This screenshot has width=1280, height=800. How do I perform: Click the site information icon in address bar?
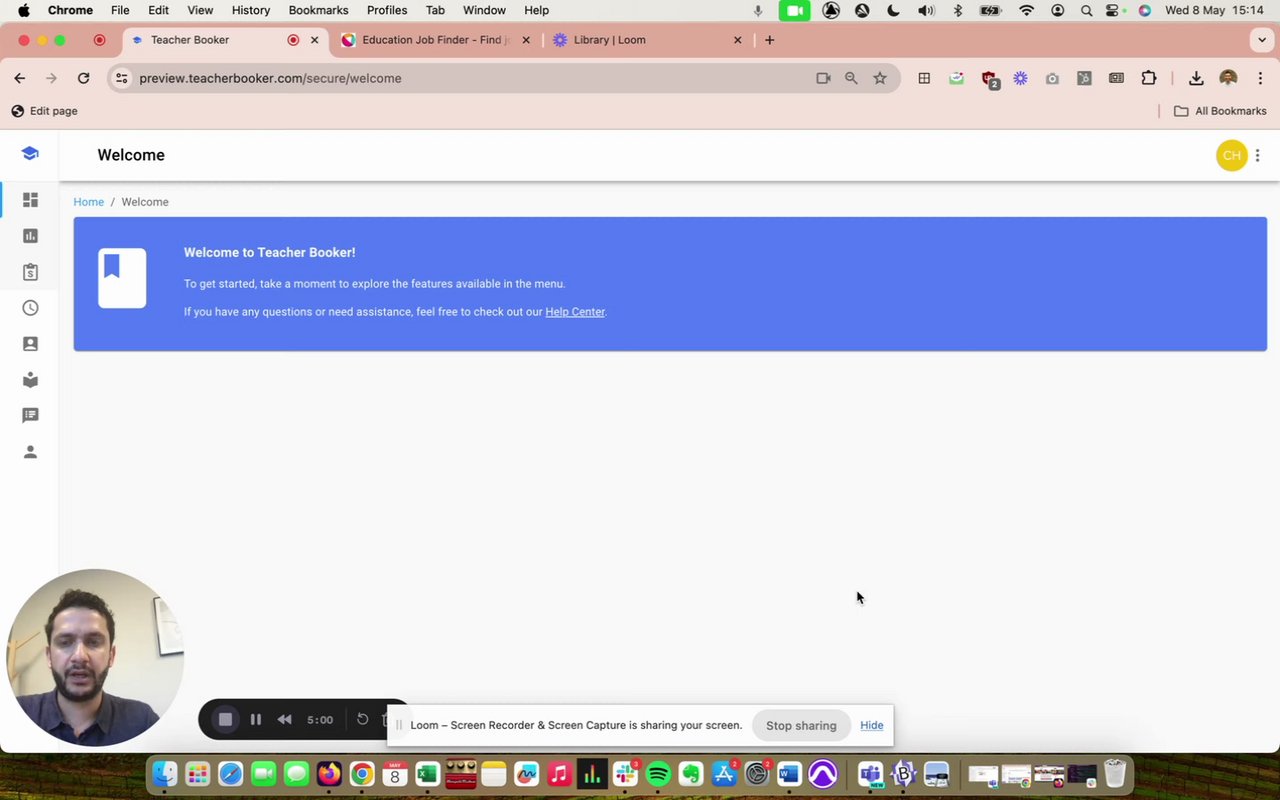(x=122, y=78)
